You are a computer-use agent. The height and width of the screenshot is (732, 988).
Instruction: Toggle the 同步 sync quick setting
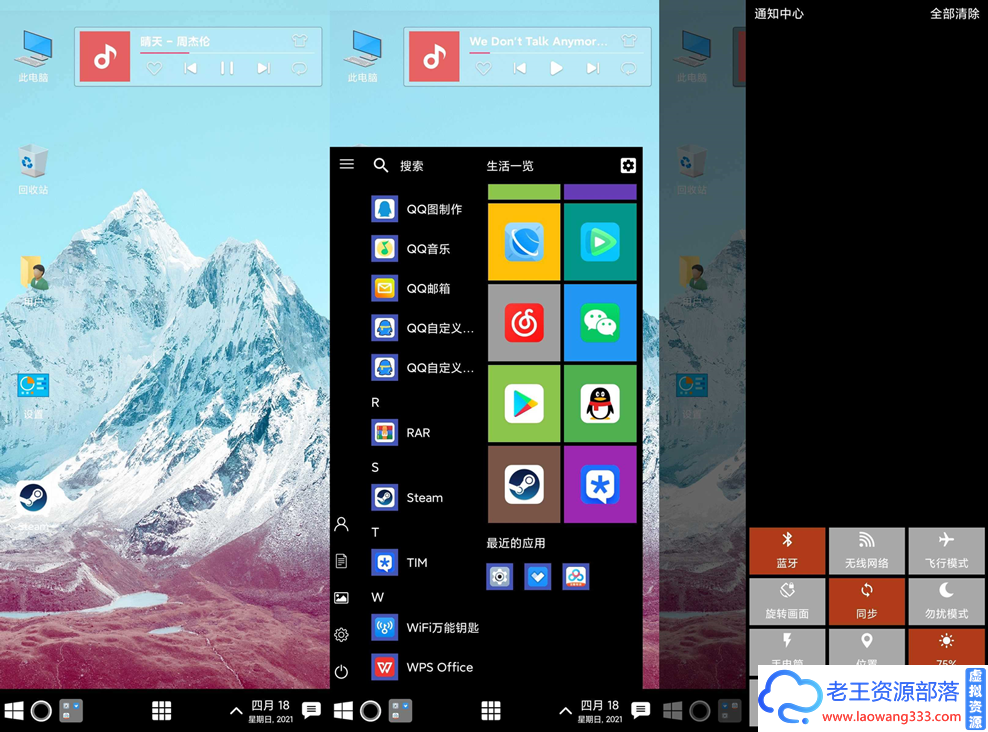pos(866,601)
